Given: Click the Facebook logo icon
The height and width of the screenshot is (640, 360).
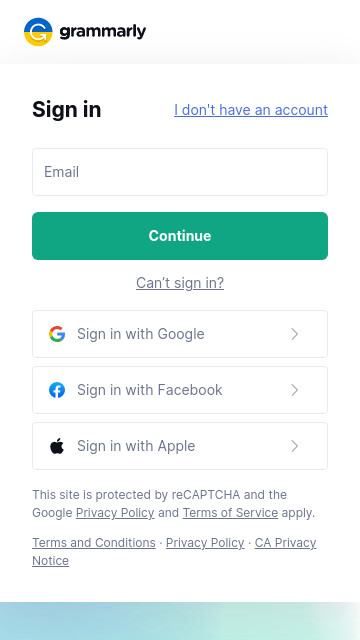Looking at the screenshot, I should 57,390.
